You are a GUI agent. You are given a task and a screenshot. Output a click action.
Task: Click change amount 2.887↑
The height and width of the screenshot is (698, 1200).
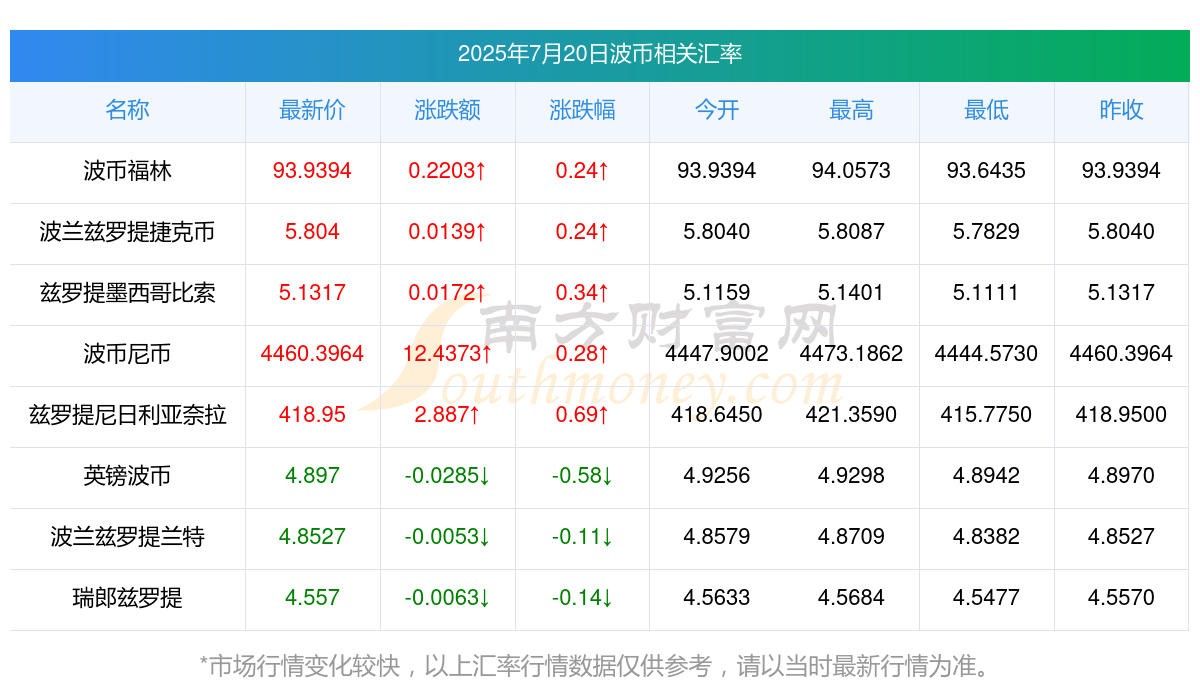(x=447, y=415)
